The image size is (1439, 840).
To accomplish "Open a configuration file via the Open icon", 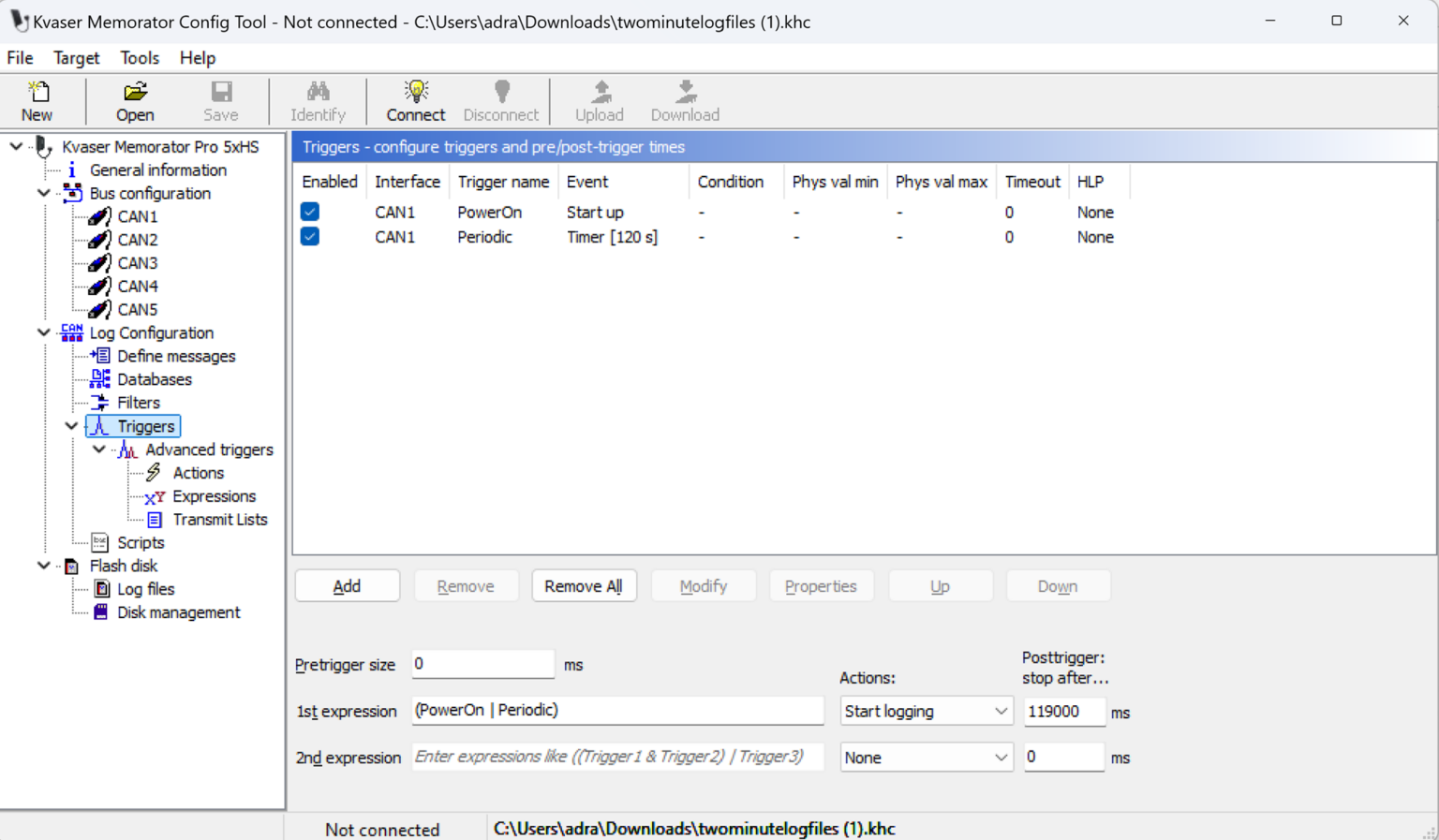I will click(134, 100).
